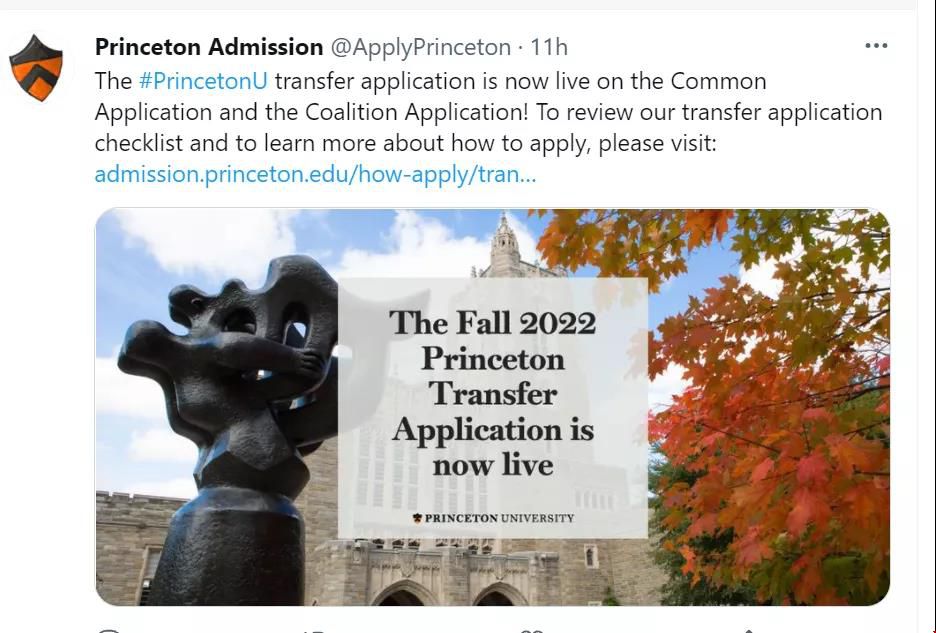The width and height of the screenshot is (936, 633).
Task: Open the tweet's more options ellipsis
Action: 876,46
